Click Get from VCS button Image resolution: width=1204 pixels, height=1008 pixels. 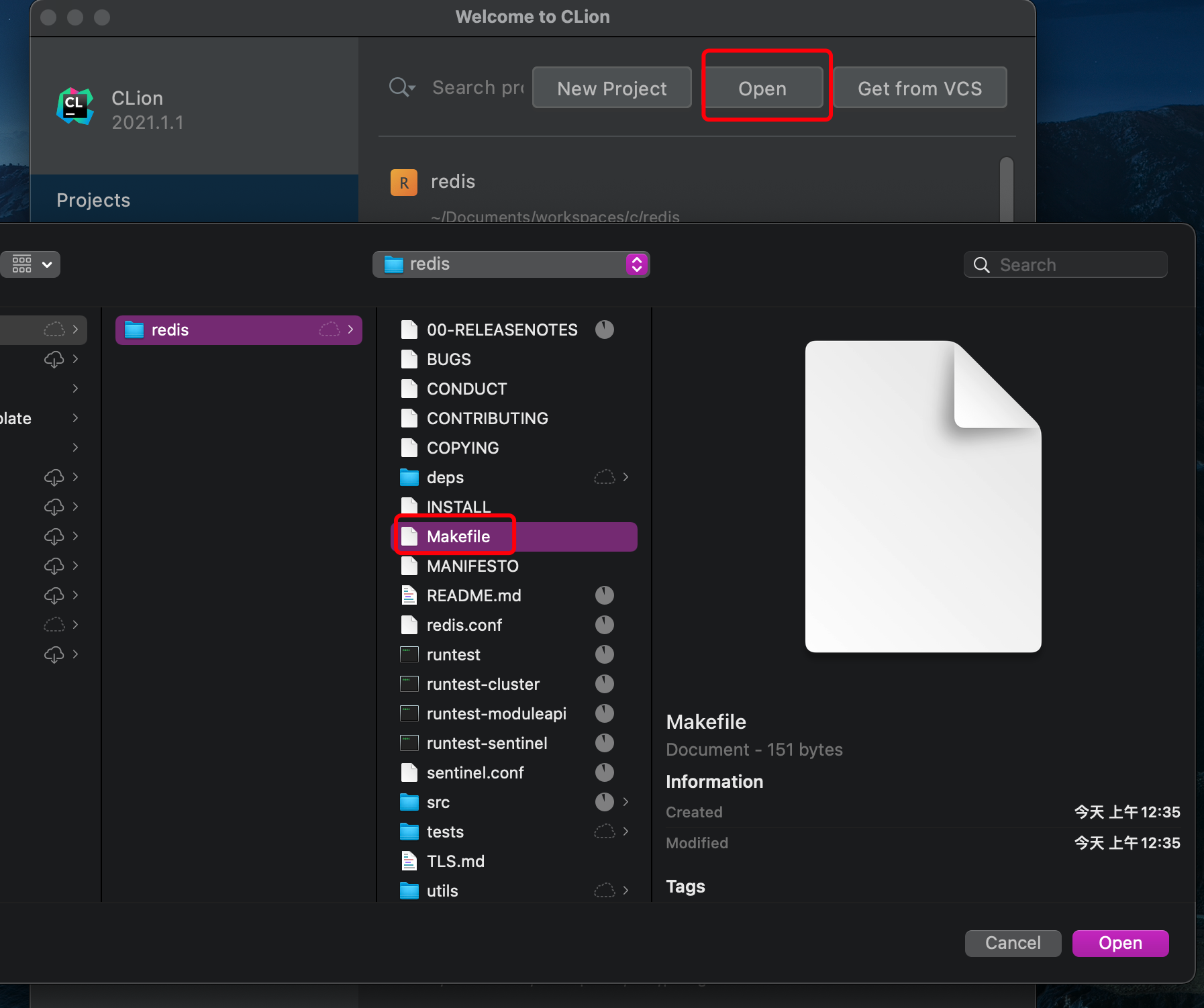coord(919,88)
